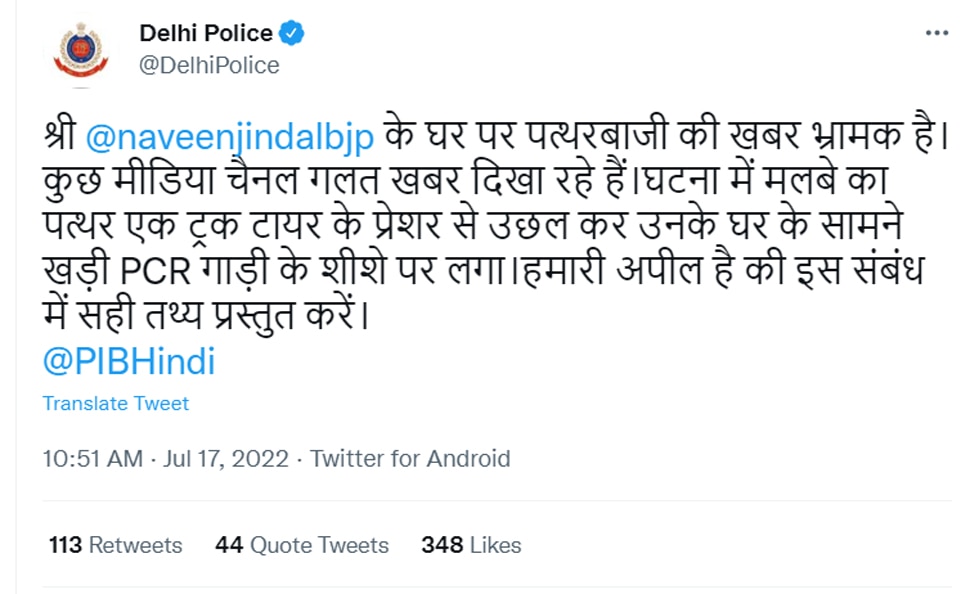The width and height of the screenshot is (970, 594).
Task: Click the 10:51 AM time
Action: click(x=92, y=459)
